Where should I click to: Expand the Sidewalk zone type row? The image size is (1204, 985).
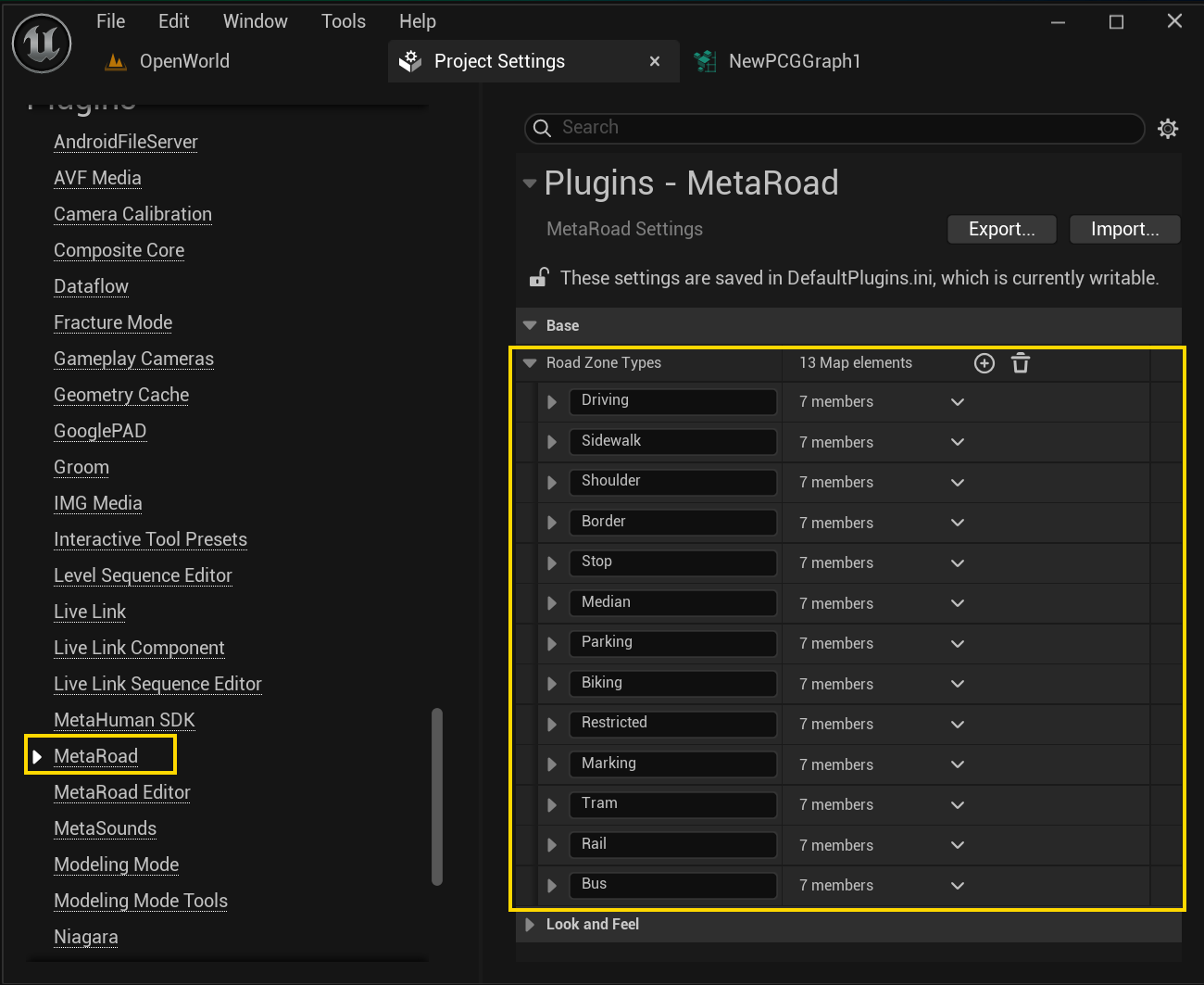552,442
